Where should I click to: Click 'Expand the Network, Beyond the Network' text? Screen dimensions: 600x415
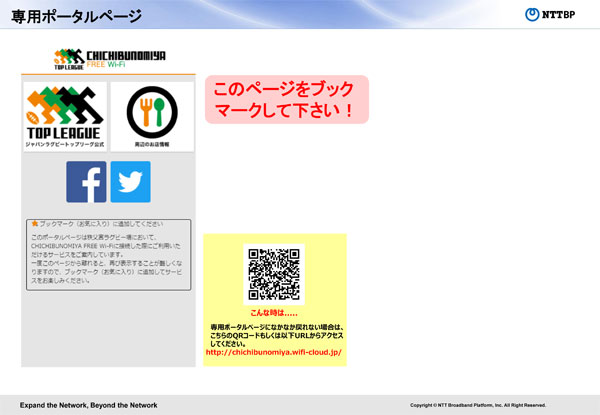(89, 405)
